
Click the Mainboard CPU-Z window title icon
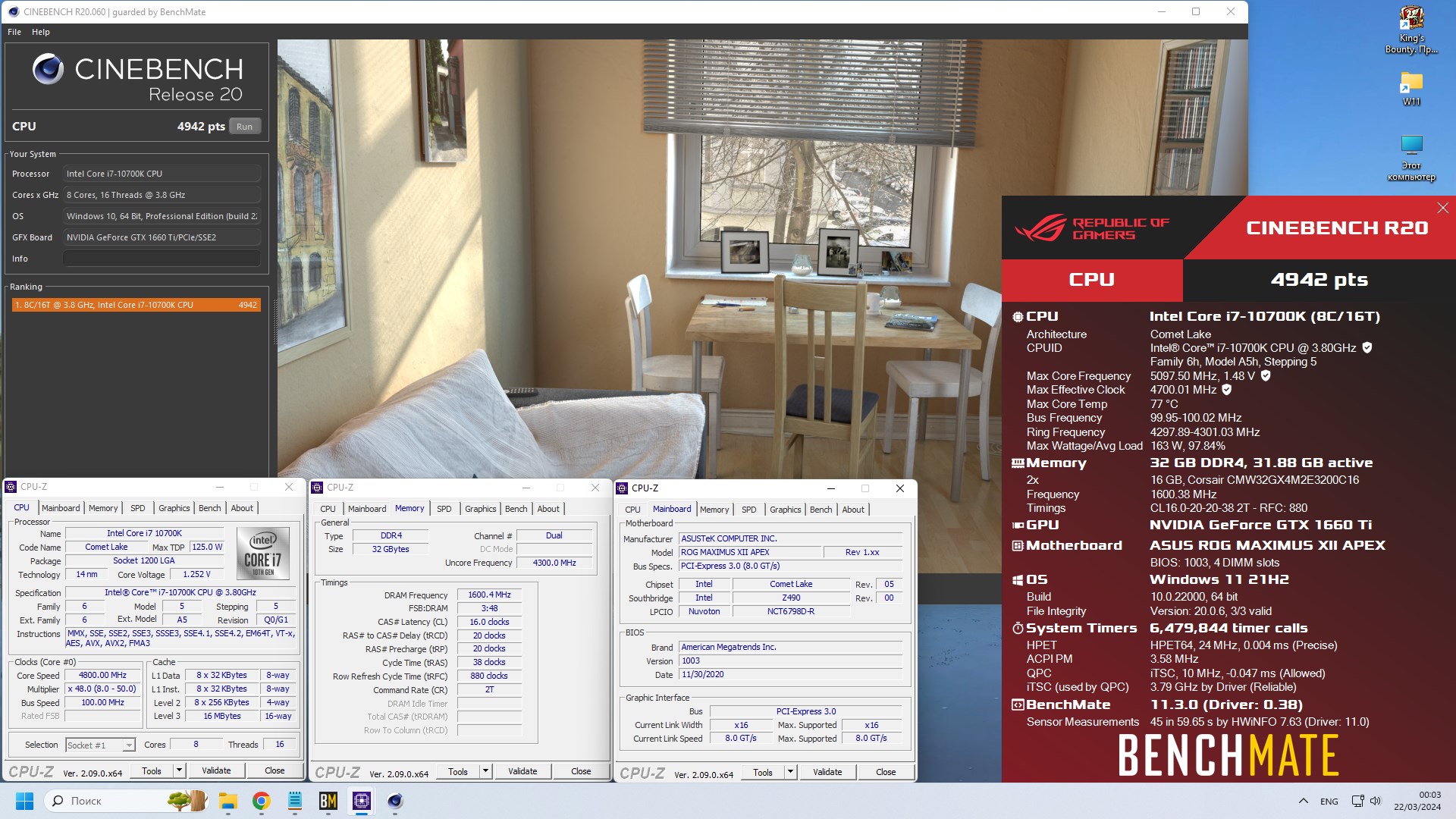(623, 488)
